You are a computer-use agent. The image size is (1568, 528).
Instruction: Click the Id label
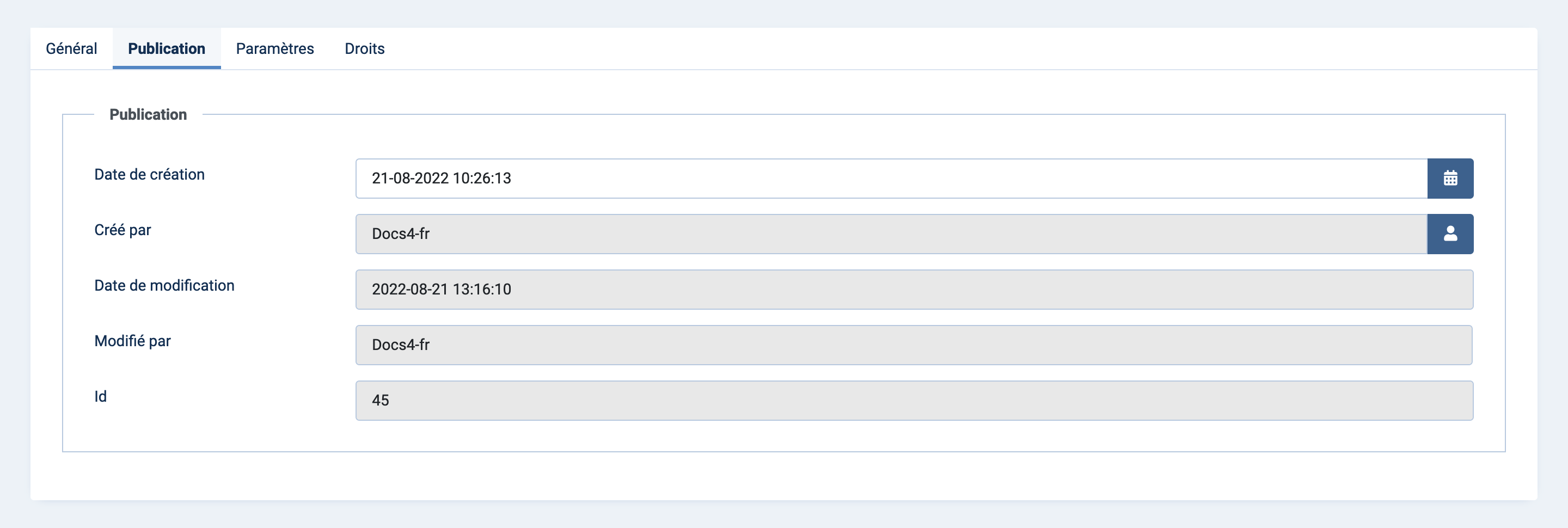100,397
